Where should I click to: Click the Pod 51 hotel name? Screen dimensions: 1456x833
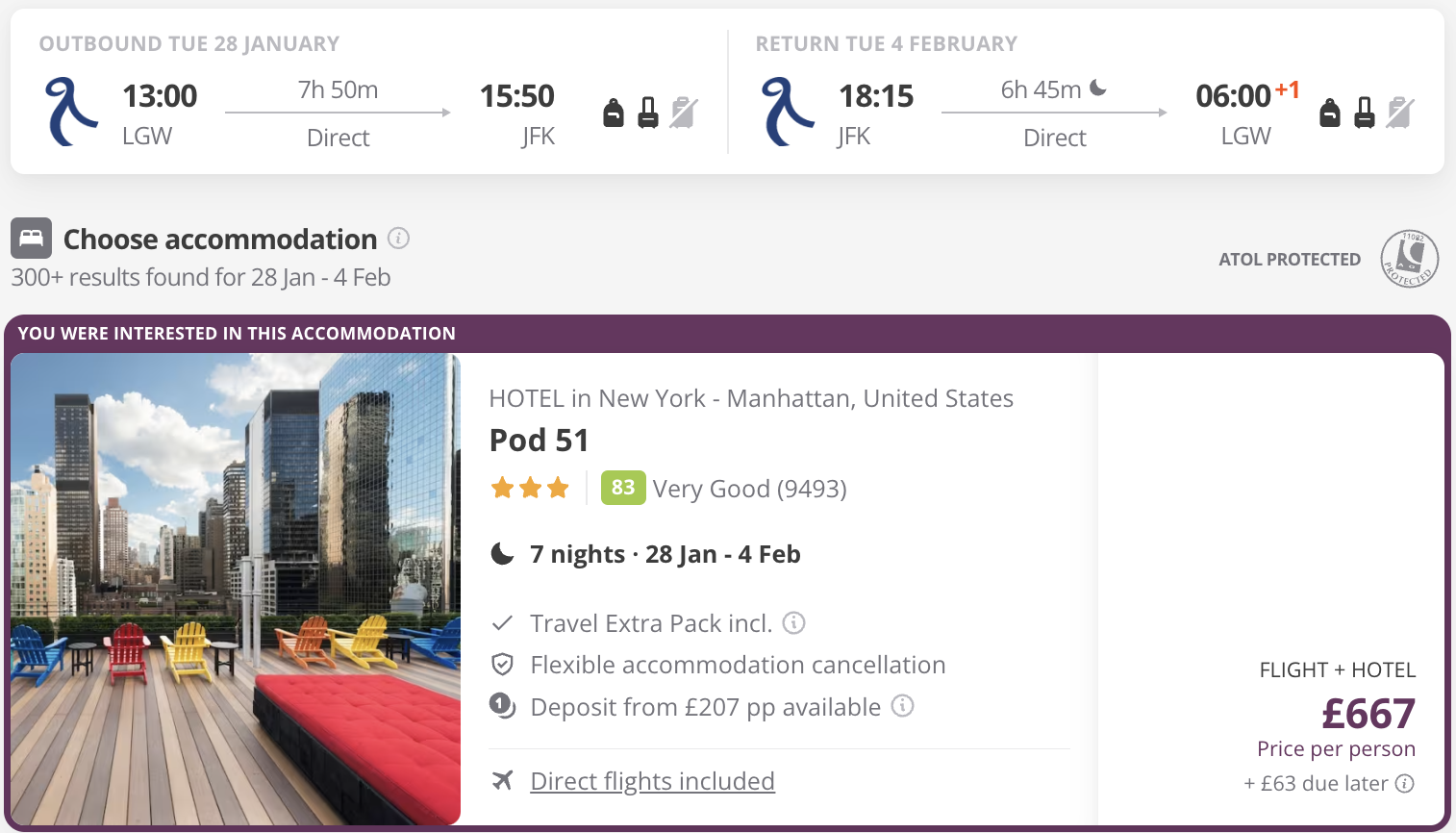(539, 441)
